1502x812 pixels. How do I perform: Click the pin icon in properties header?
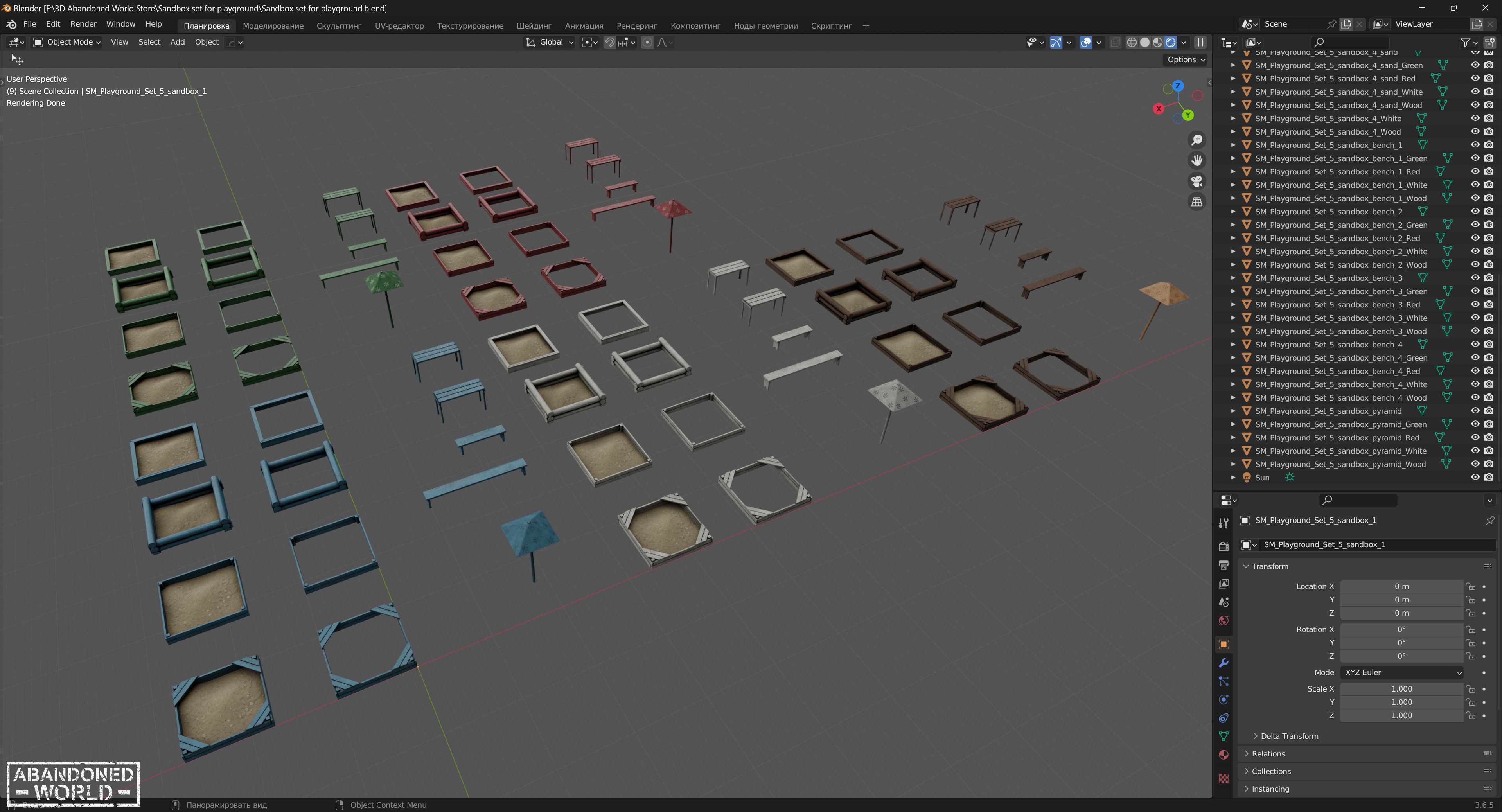click(1490, 520)
